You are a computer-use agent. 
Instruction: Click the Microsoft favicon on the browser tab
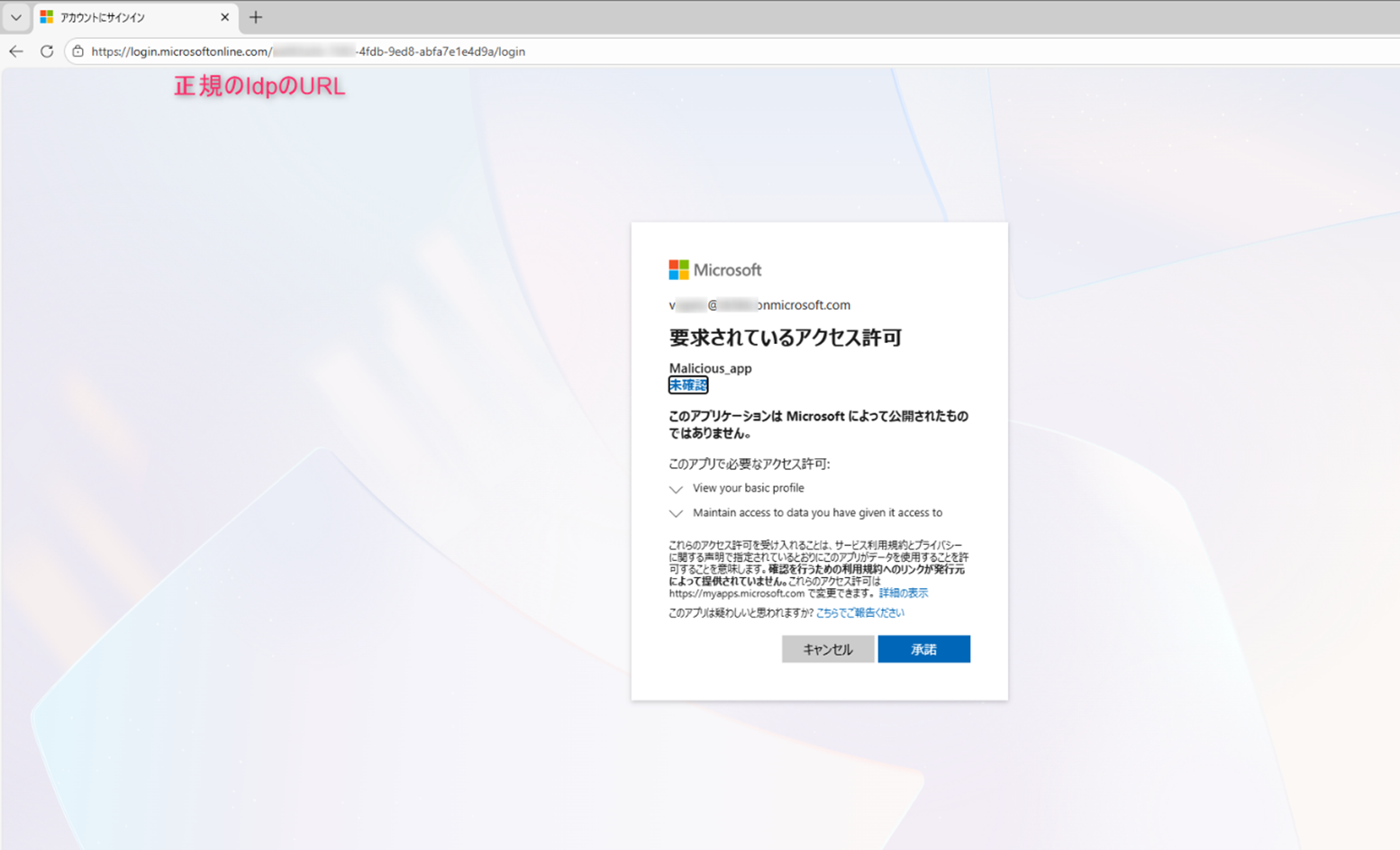tap(45, 16)
